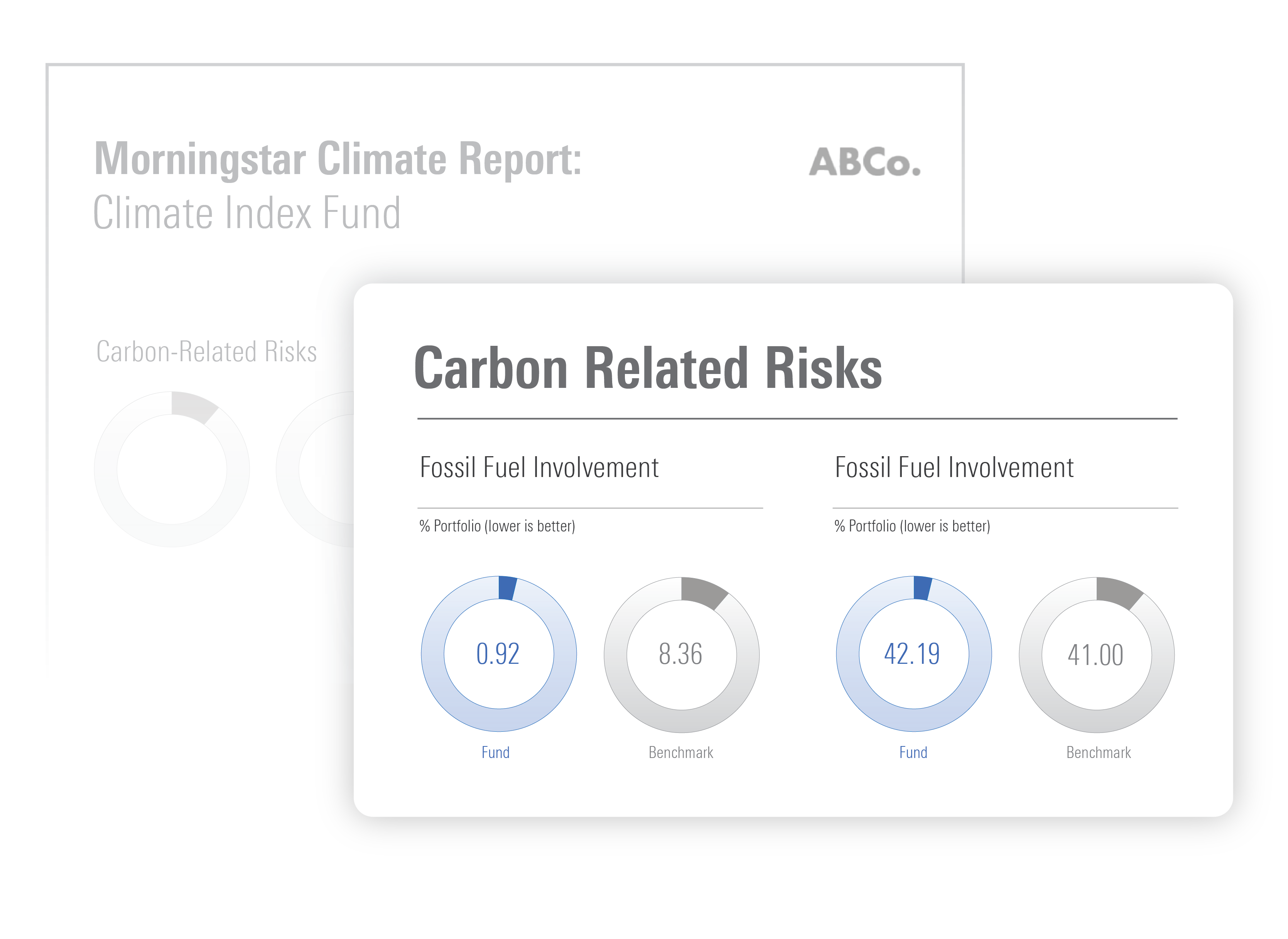Click the ABCo. company logo
The height and width of the screenshot is (939, 1288).
864,162
